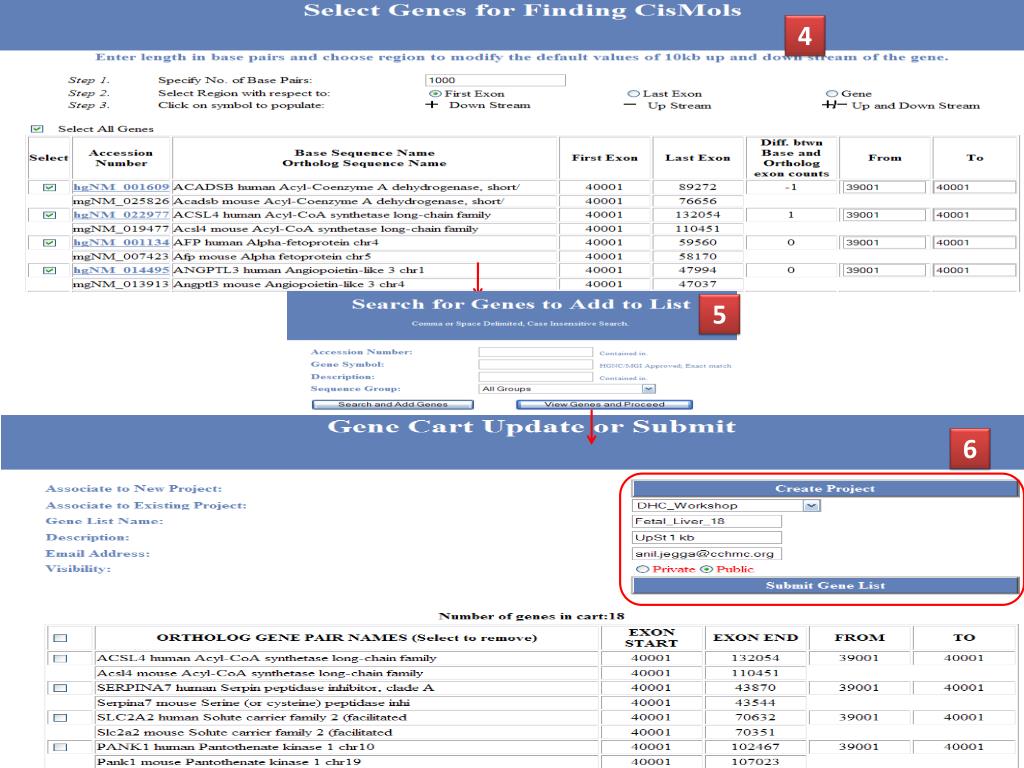The image size is (1024, 768).
Task: Click the 'Serpina7 mouse Serine' row text
Action: (x=253, y=703)
